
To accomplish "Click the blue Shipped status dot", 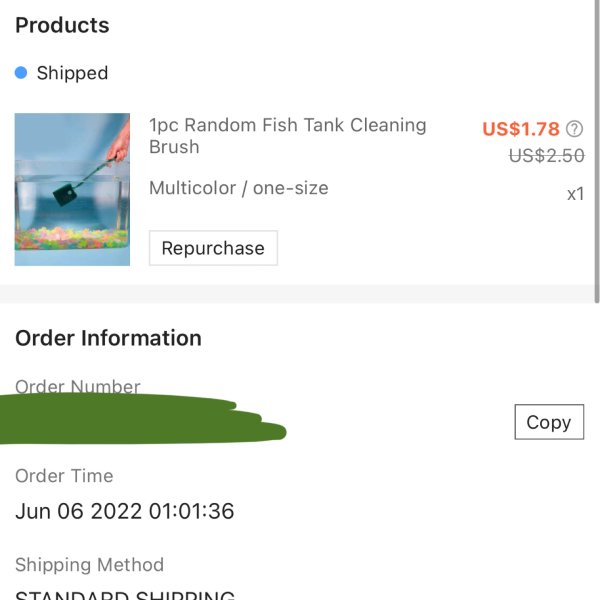I will coord(21,72).
